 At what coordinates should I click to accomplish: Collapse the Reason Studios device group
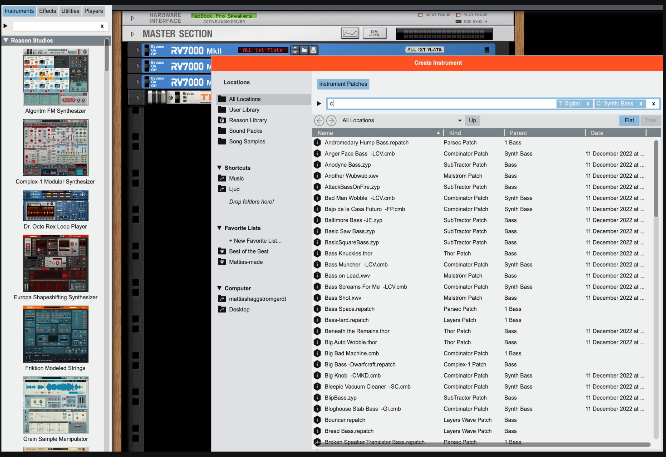(x=6, y=40)
